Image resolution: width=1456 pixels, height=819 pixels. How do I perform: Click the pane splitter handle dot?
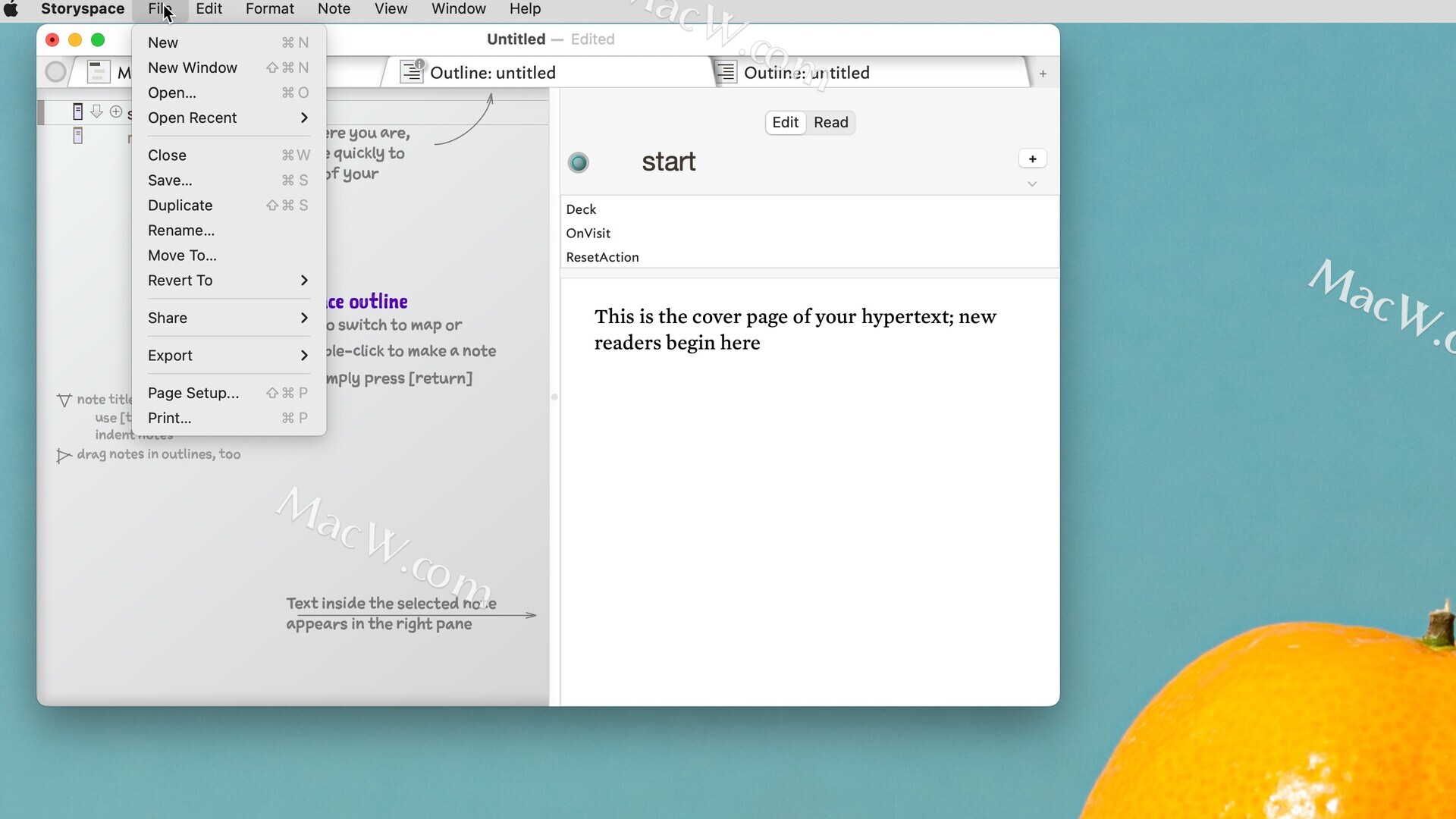click(554, 397)
